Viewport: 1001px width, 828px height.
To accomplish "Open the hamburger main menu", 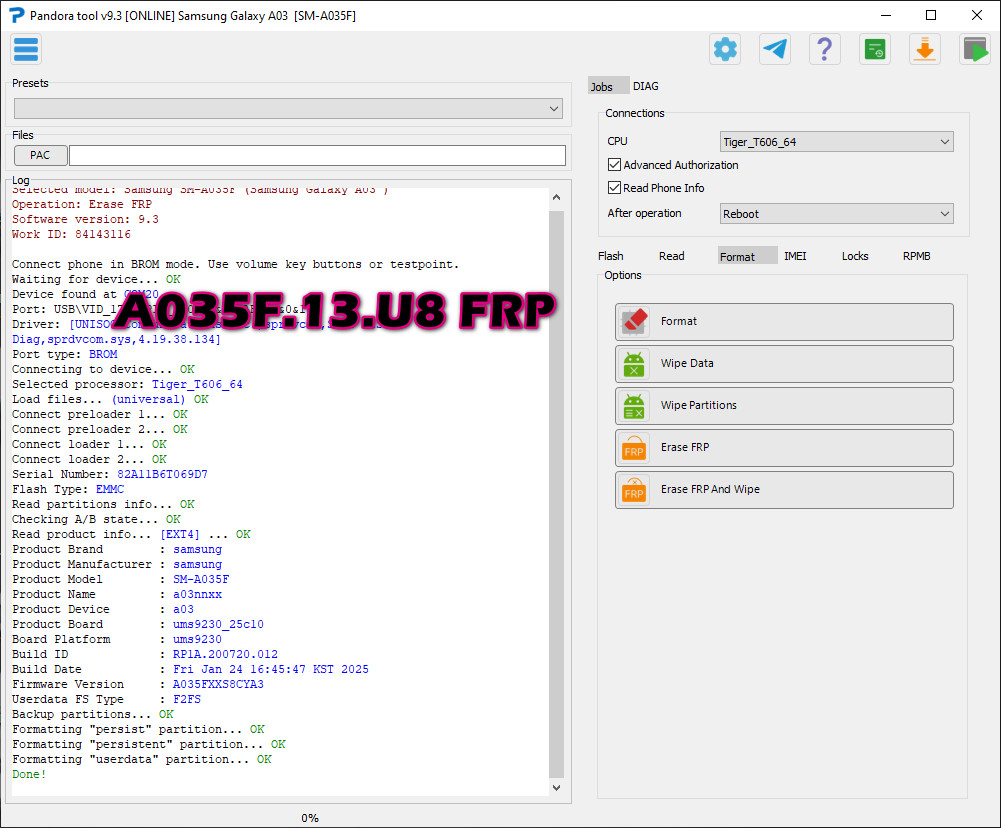I will click(x=26, y=49).
